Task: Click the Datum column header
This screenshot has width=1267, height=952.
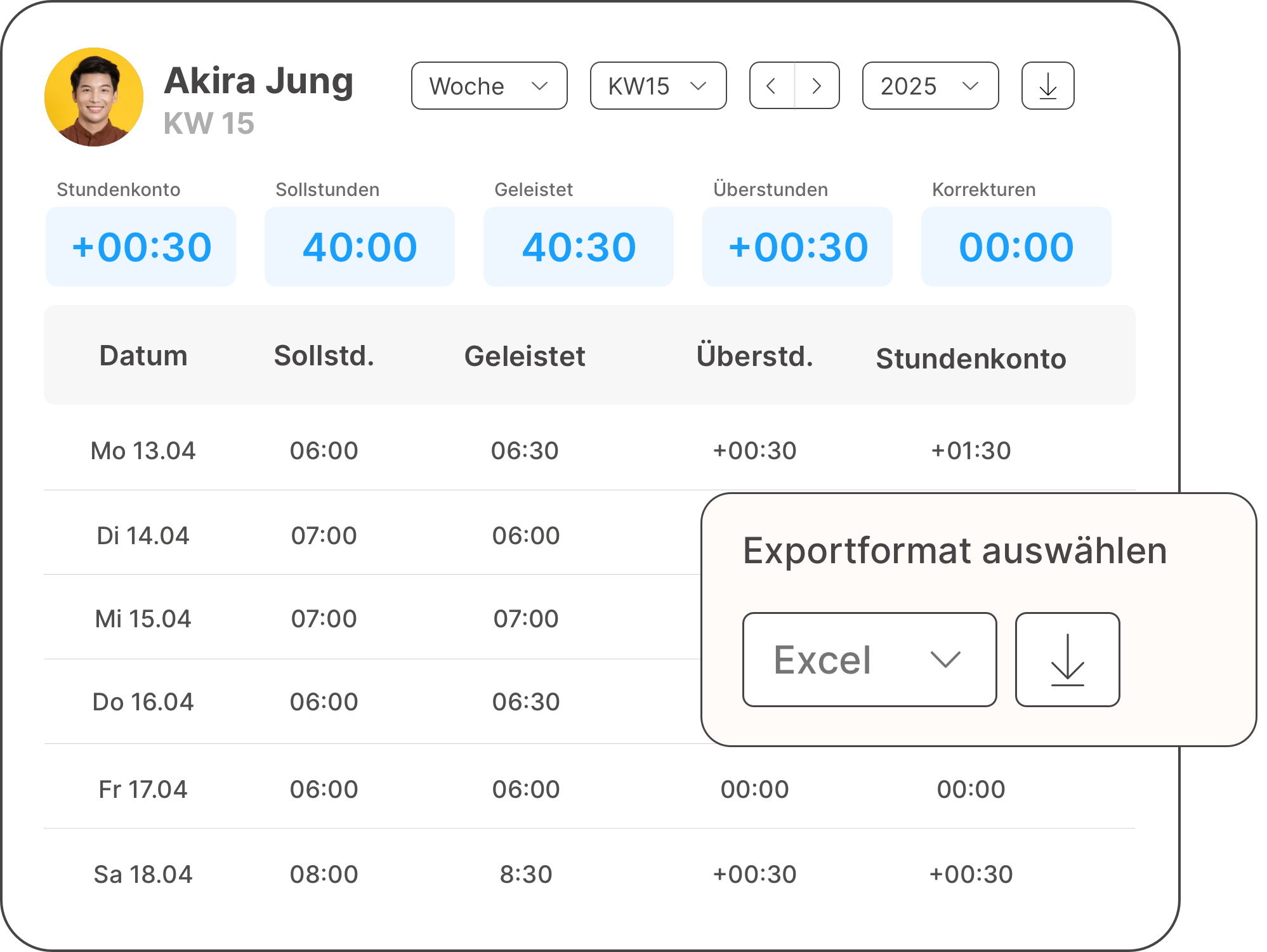Action: coord(143,356)
